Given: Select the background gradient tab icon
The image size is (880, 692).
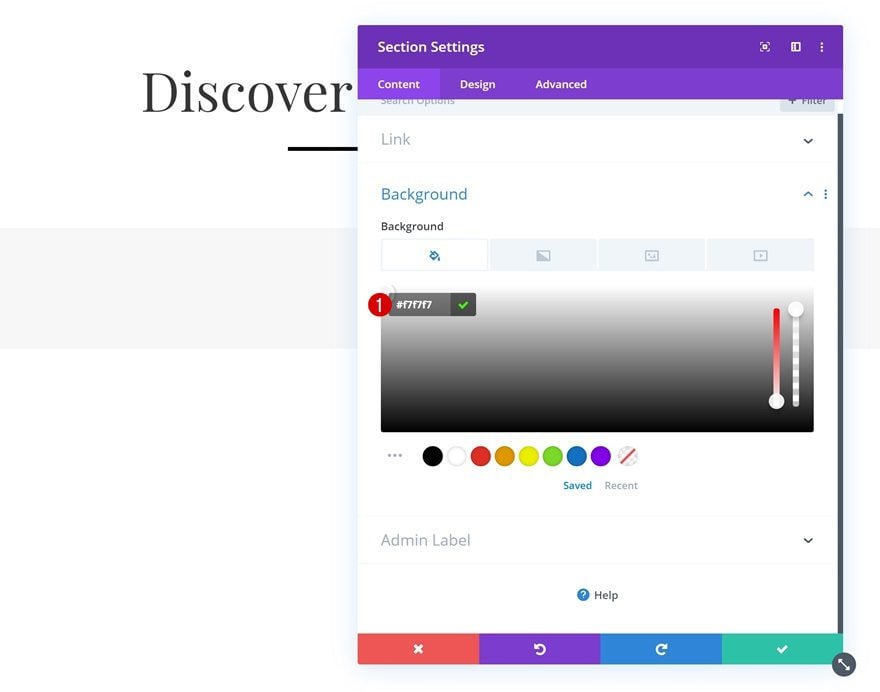Looking at the screenshot, I should (543, 255).
